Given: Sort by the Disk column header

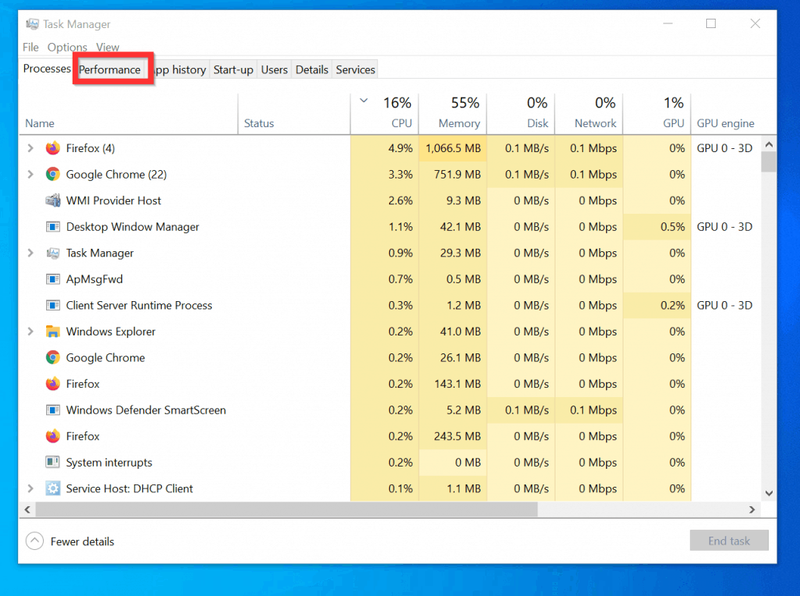Looking at the screenshot, I should [x=521, y=114].
